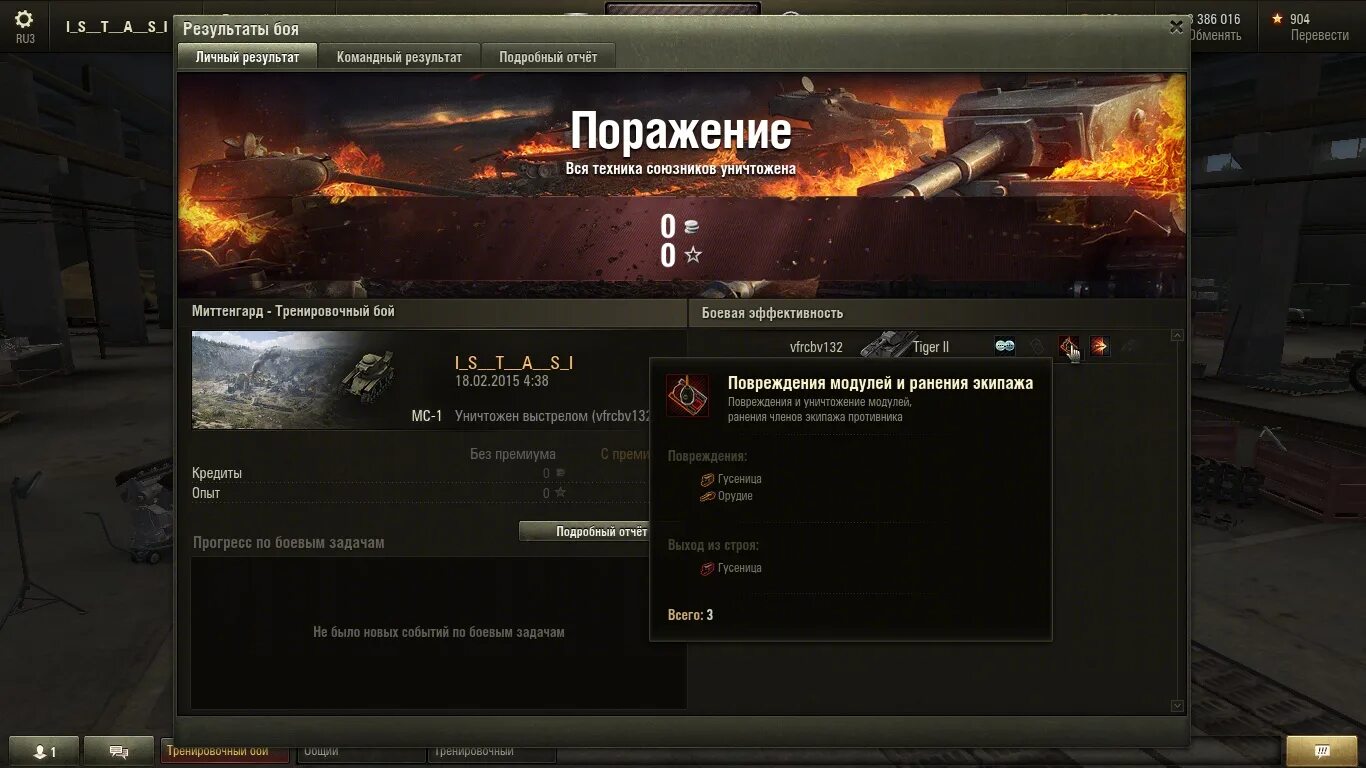Open settings gear icon above RU3
1366x768 pixels.
tap(24, 19)
